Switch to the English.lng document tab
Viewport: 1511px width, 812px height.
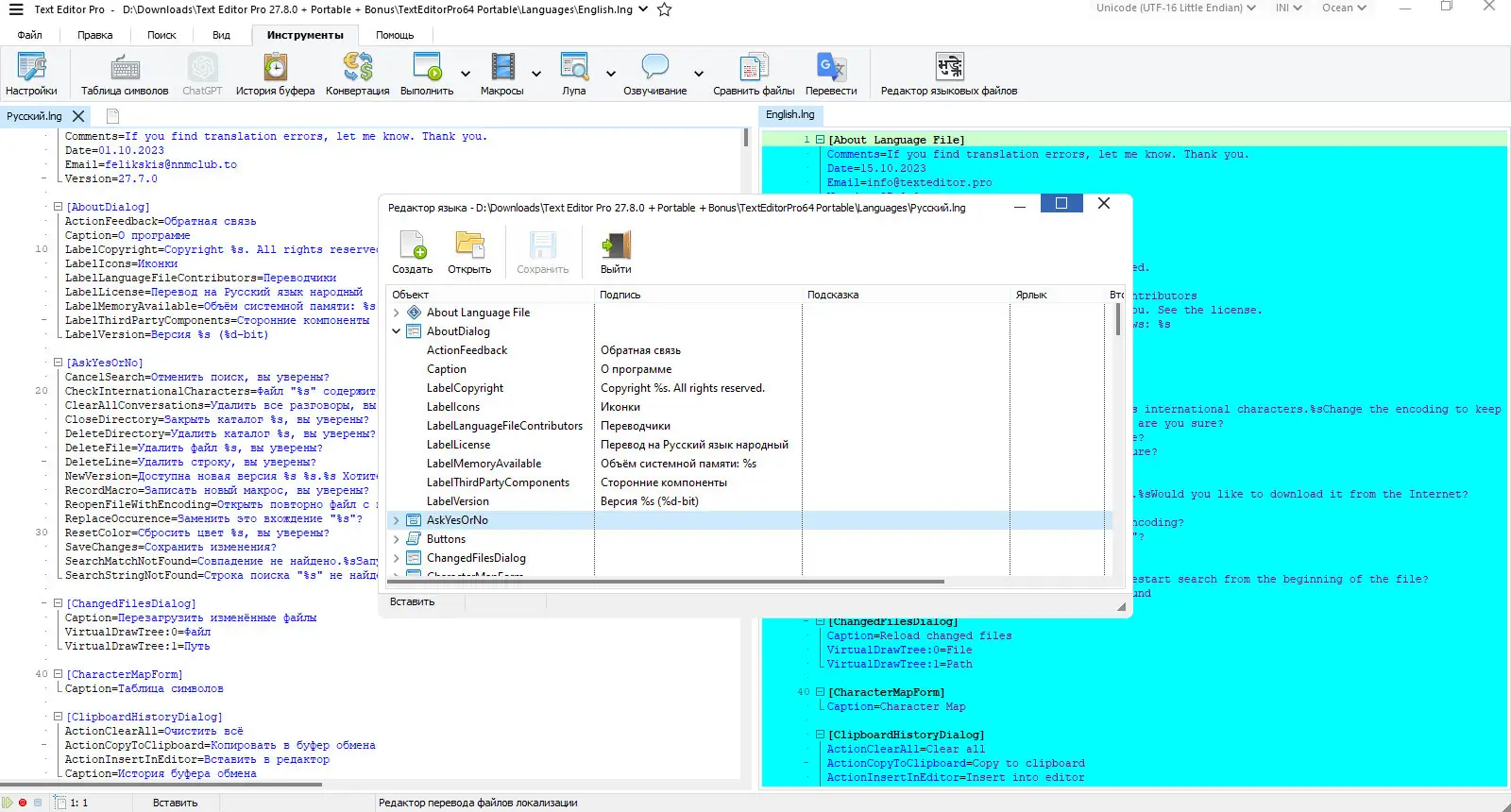pos(790,114)
